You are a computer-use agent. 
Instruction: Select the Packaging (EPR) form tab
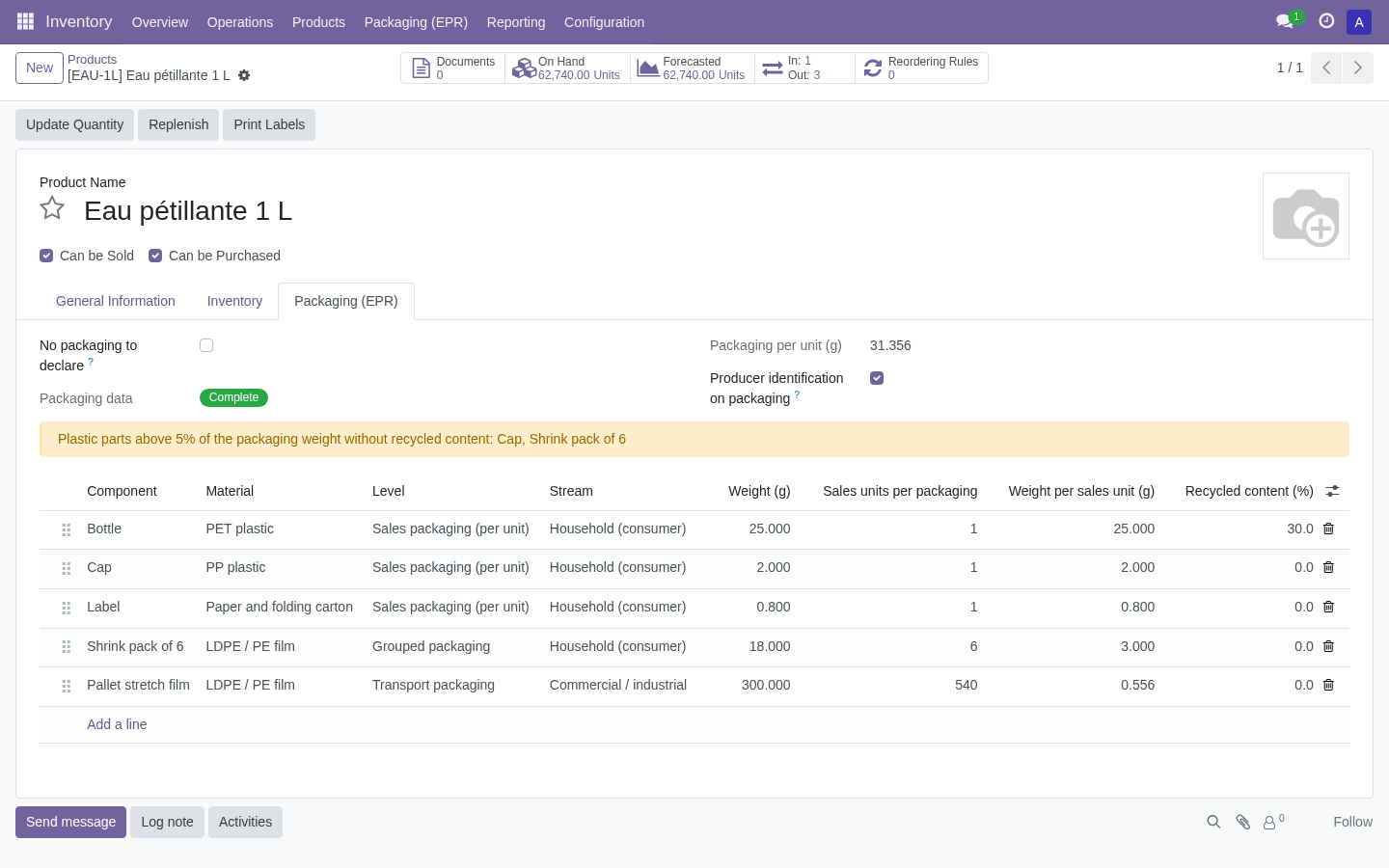tap(346, 301)
